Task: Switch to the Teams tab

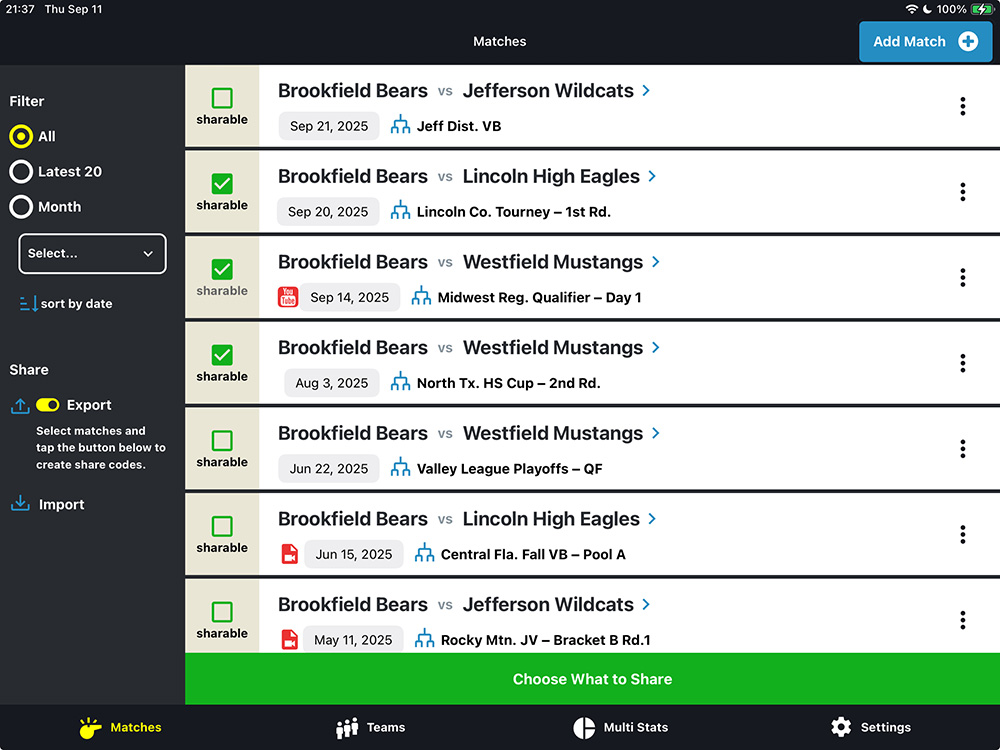Action: tap(371, 727)
